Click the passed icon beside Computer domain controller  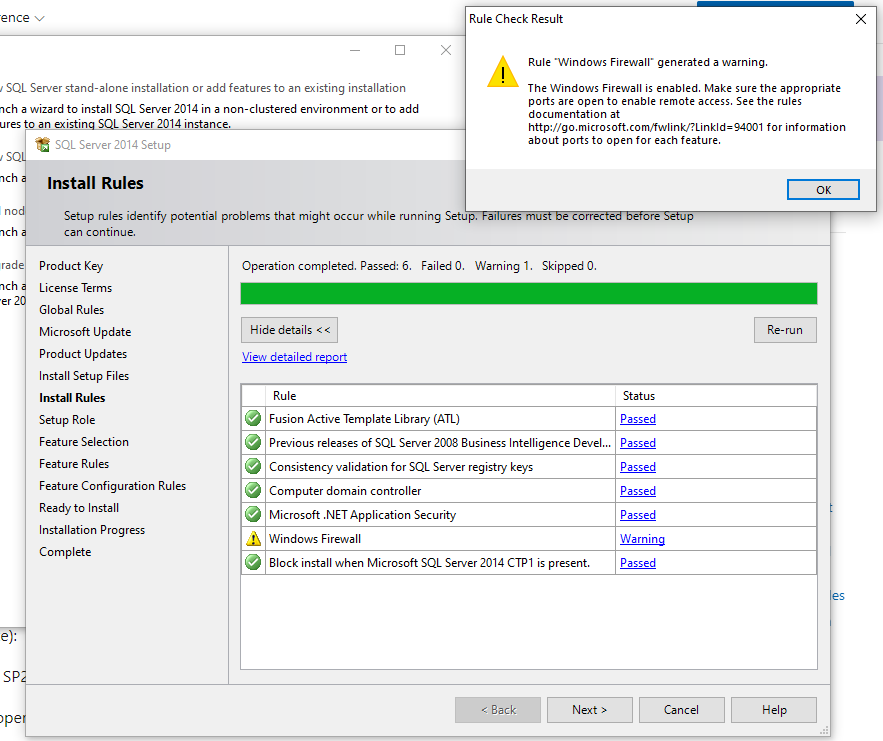tap(252, 490)
